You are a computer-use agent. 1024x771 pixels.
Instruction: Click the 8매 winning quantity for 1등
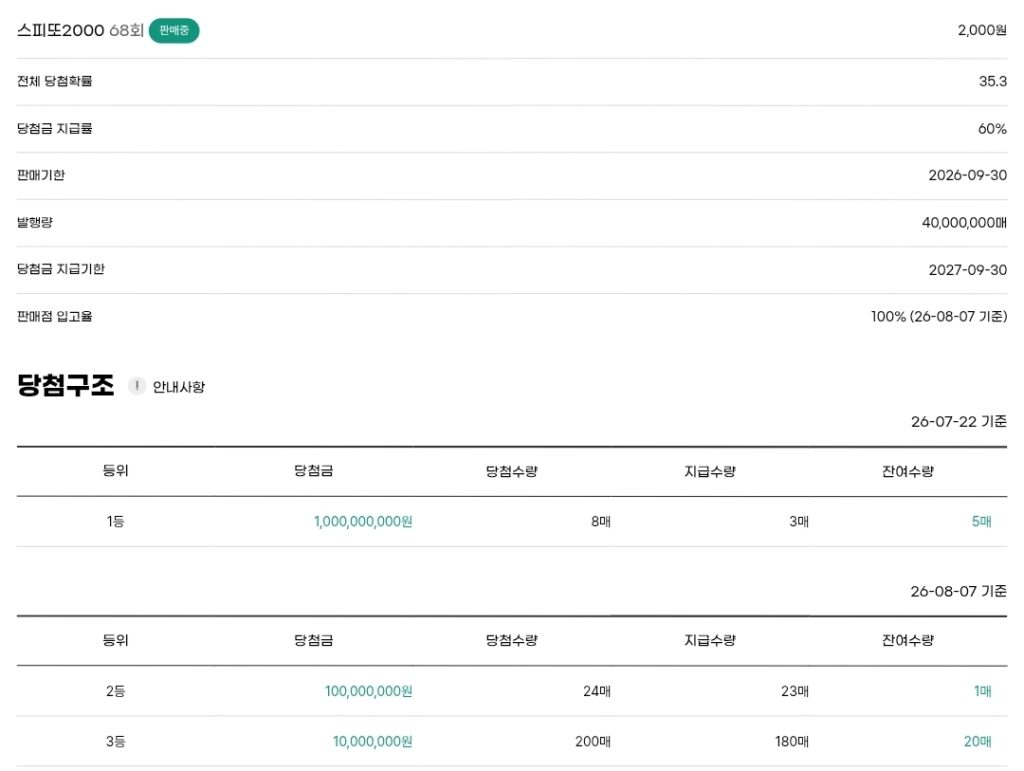point(601,522)
